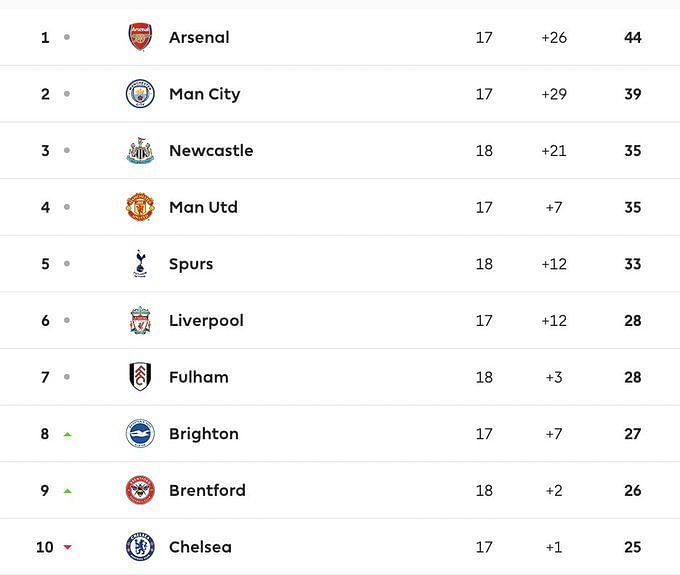Click the Brighton seagull badge
This screenshot has height=575, width=680.
[x=140, y=434]
